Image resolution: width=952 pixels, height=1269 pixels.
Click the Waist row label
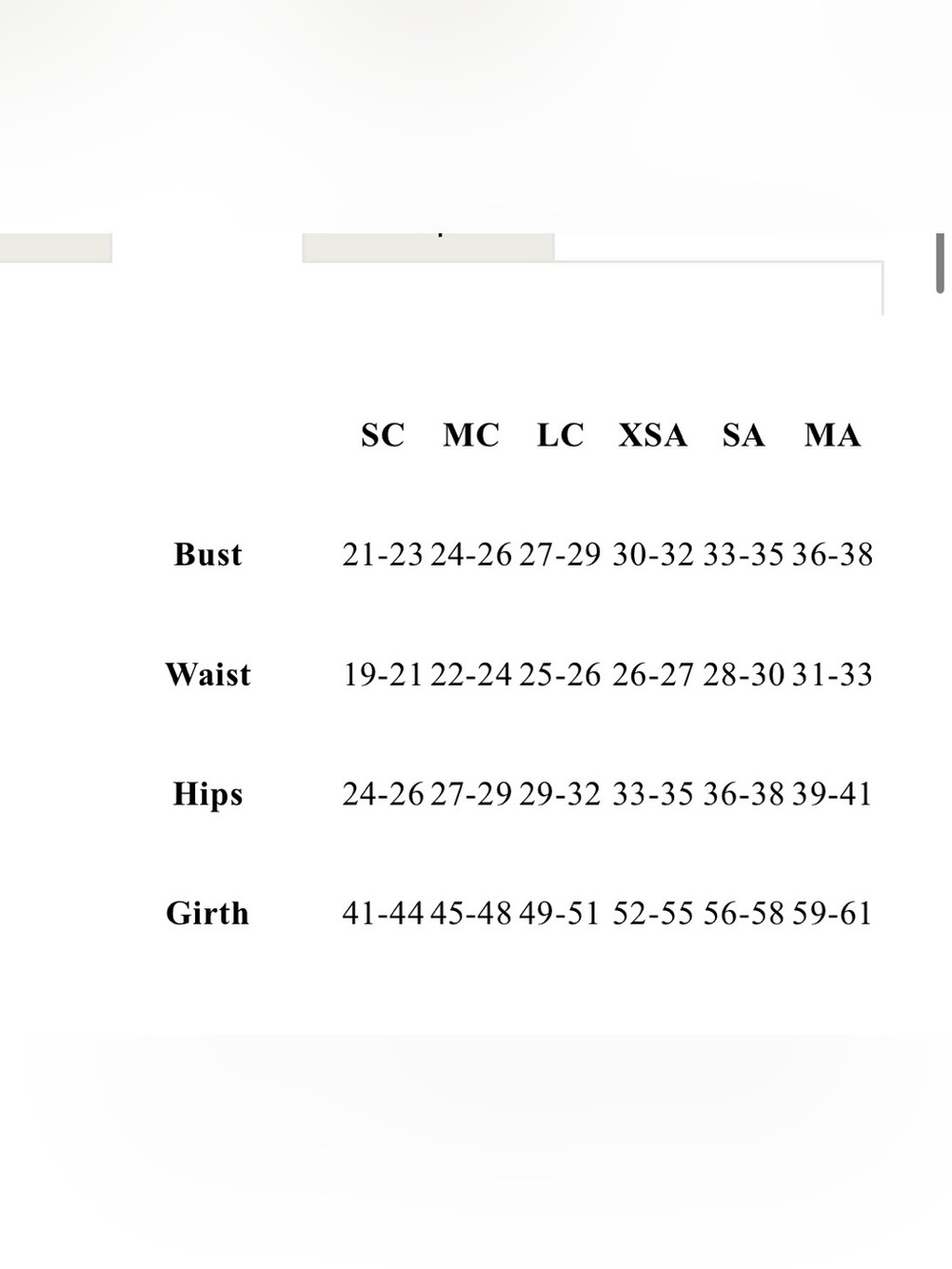[208, 674]
